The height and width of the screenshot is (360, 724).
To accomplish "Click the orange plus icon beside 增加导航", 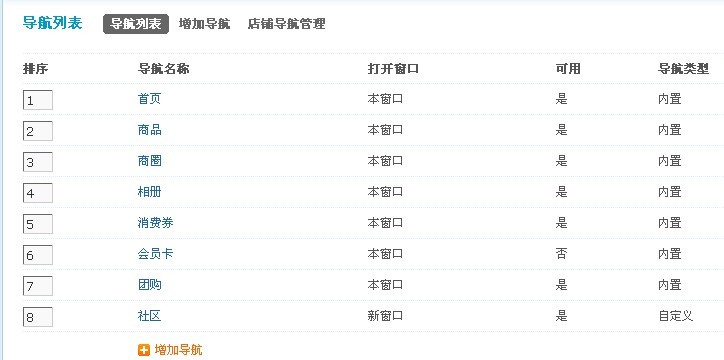I will 144,350.
